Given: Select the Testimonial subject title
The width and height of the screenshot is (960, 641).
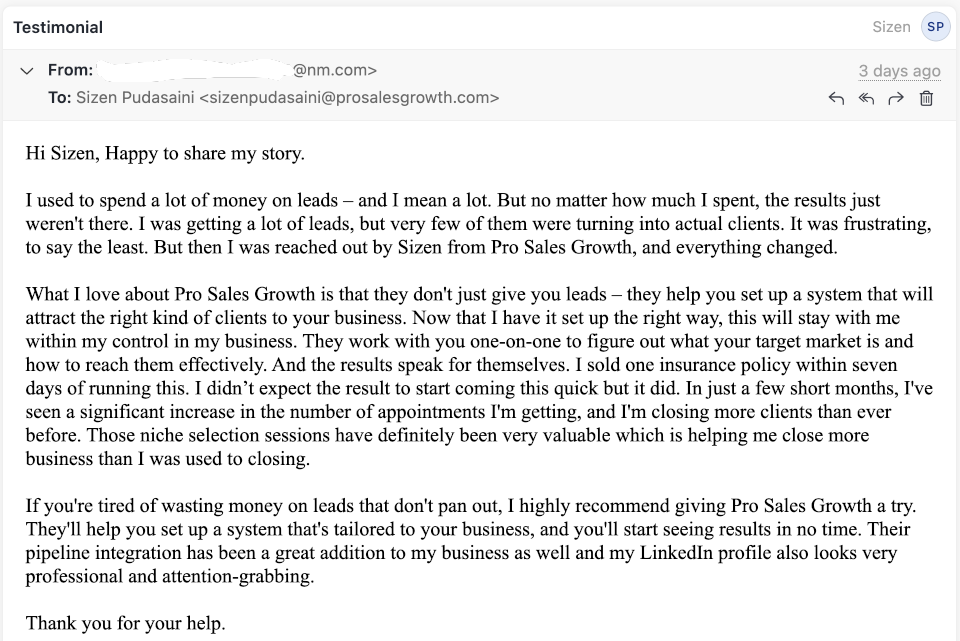Looking at the screenshot, I should [x=58, y=28].
